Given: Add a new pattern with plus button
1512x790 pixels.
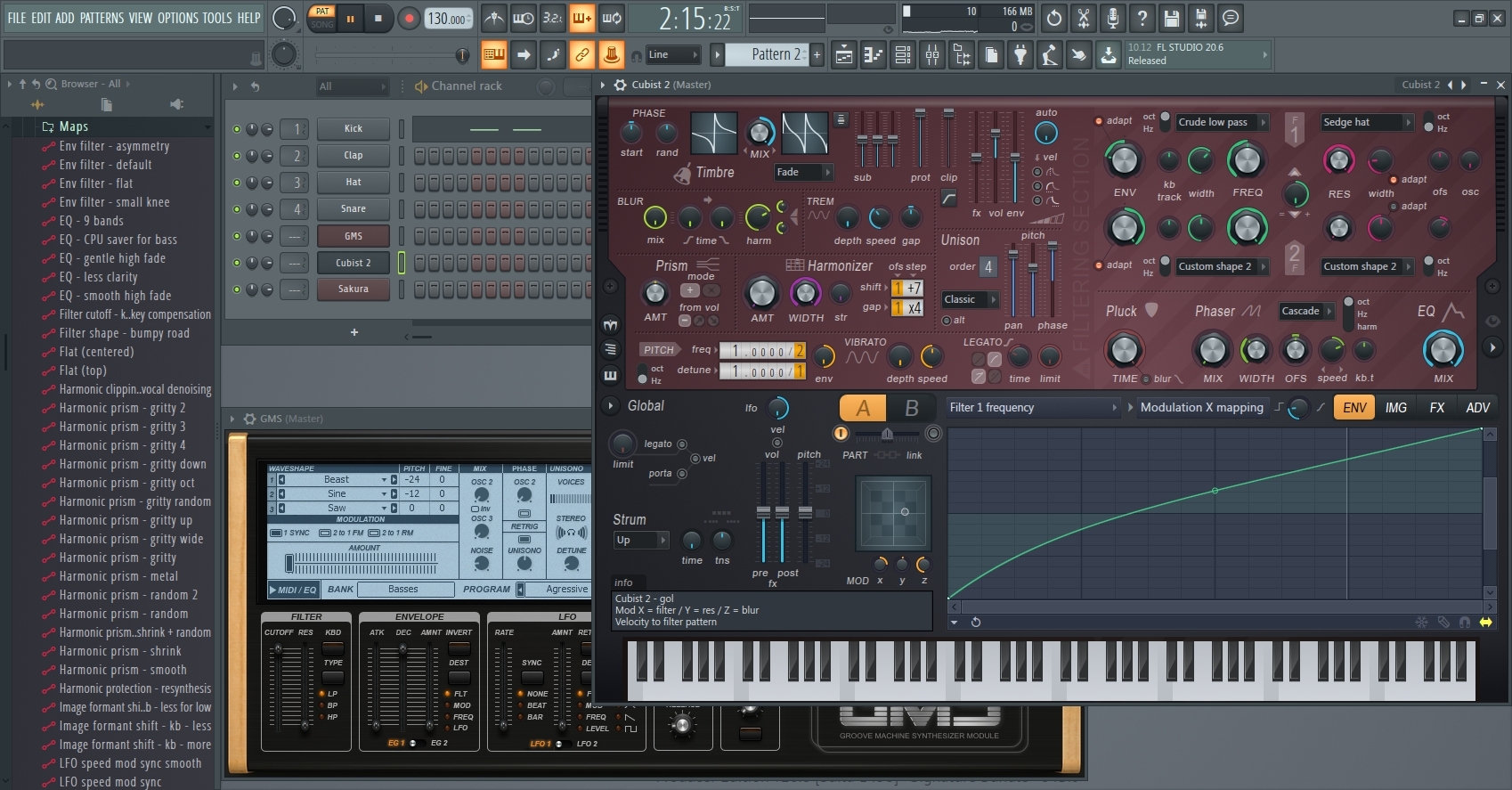Looking at the screenshot, I should [x=817, y=54].
